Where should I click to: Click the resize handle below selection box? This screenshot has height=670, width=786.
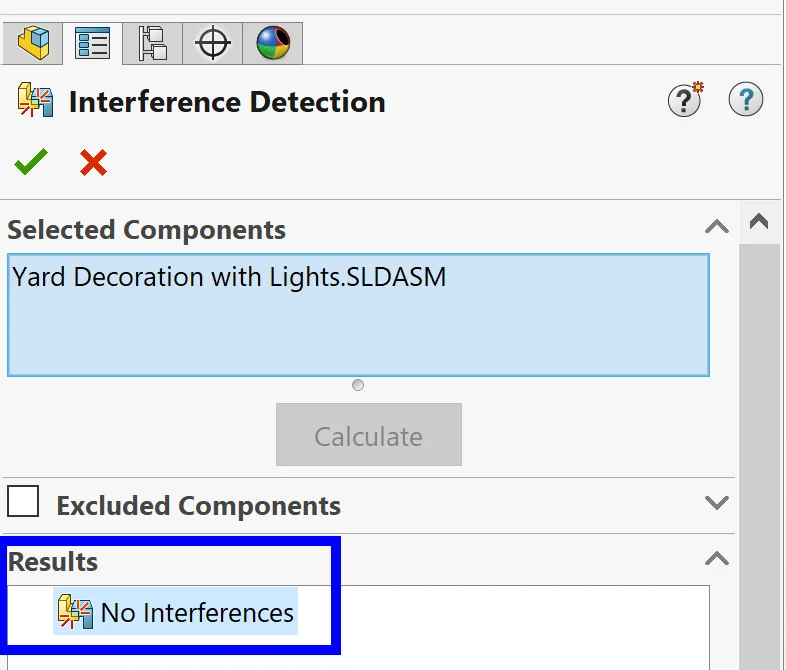[x=358, y=385]
